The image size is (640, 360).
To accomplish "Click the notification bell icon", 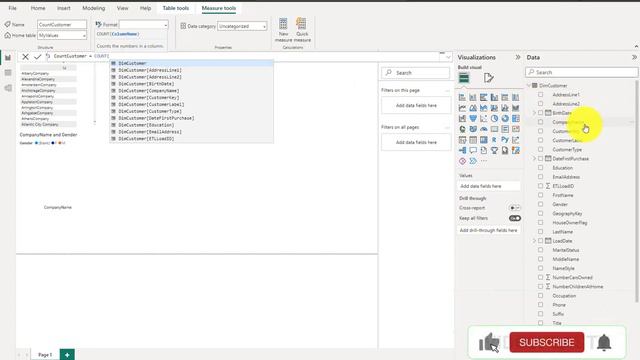I will (x=604, y=342).
